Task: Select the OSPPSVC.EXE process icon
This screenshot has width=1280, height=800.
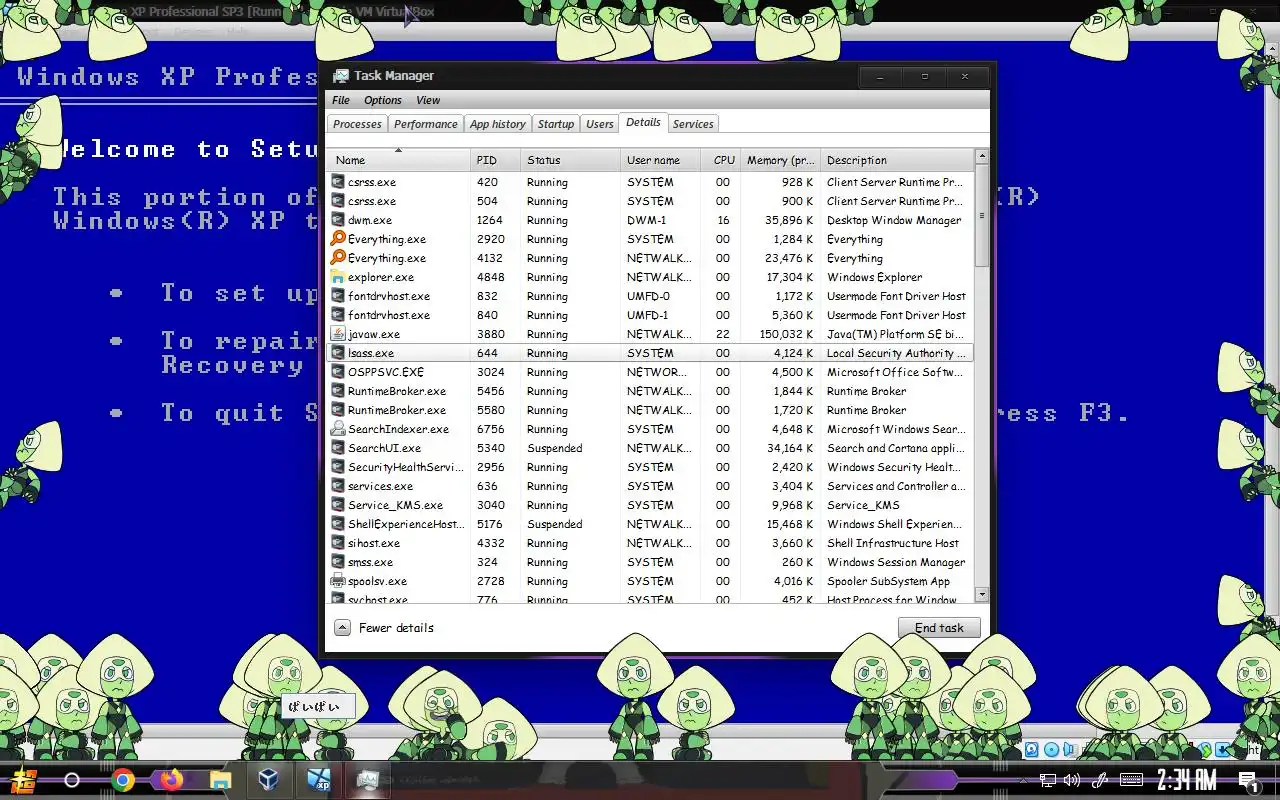Action: point(338,372)
